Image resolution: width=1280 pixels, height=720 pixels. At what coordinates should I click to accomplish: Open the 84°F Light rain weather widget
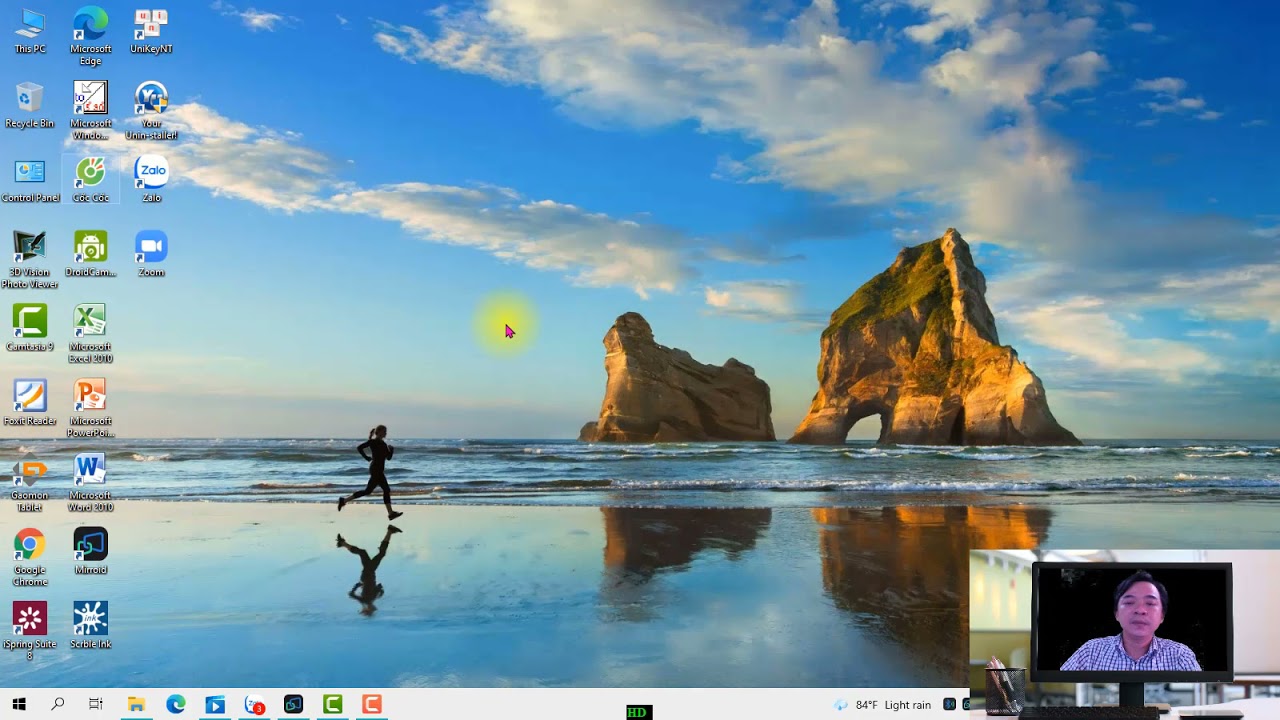click(x=883, y=705)
